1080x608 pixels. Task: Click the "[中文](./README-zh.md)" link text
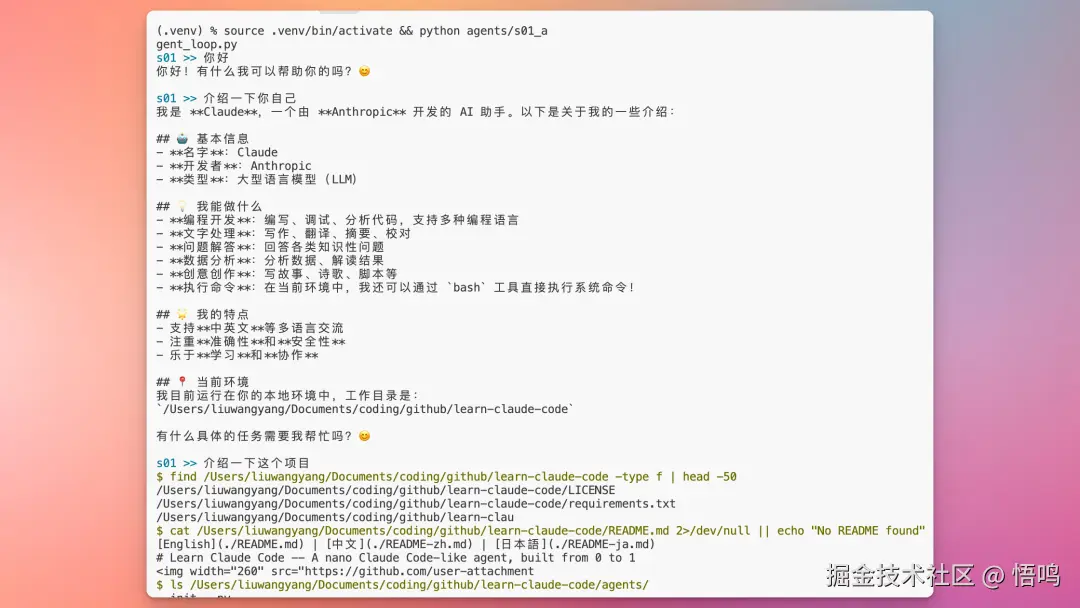coord(399,545)
